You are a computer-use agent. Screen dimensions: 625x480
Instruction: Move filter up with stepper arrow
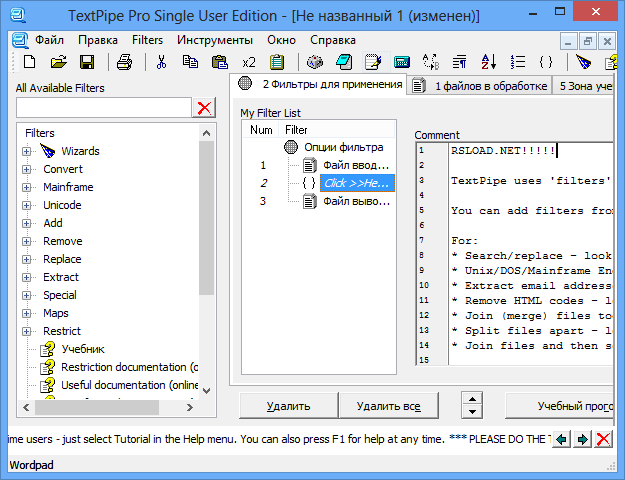pos(472,399)
